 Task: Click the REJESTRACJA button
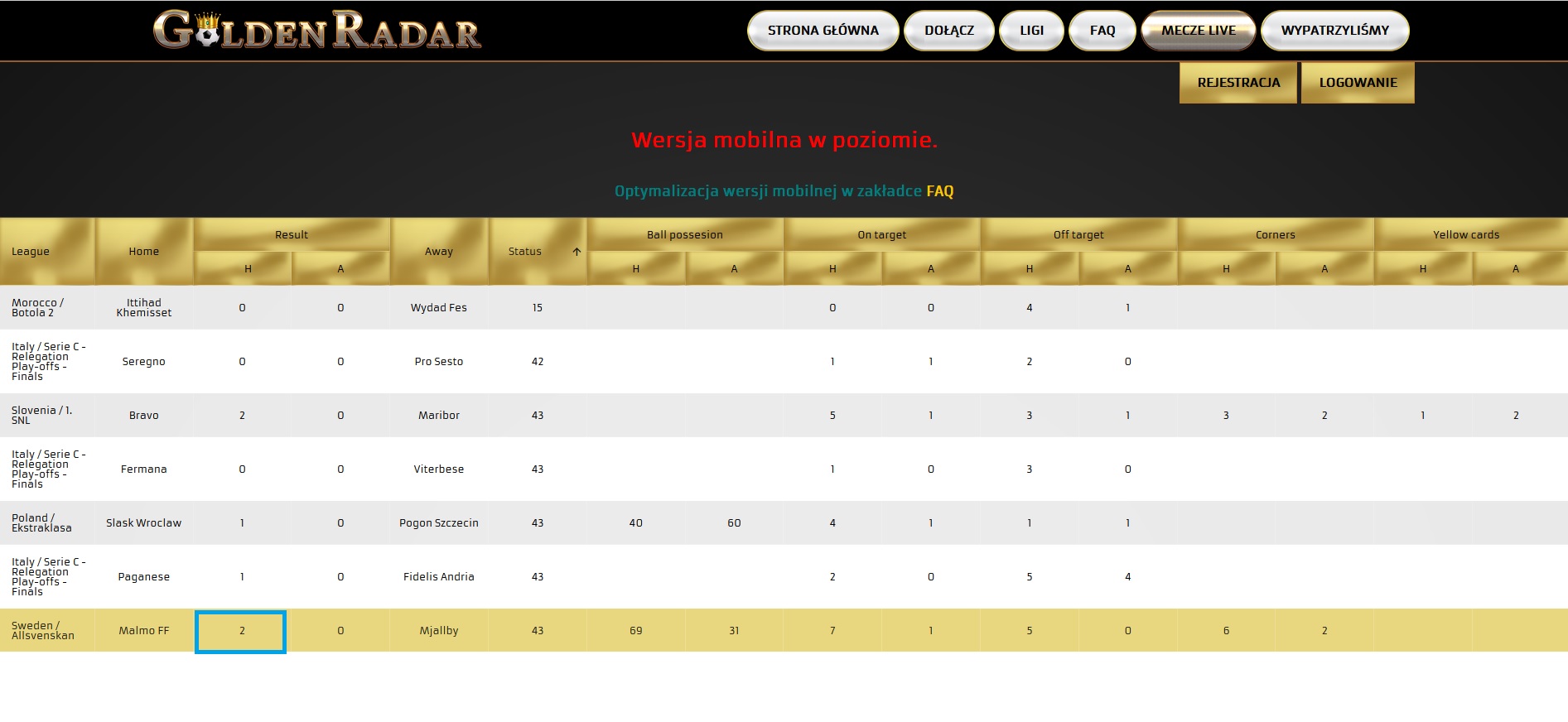pos(1238,83)
